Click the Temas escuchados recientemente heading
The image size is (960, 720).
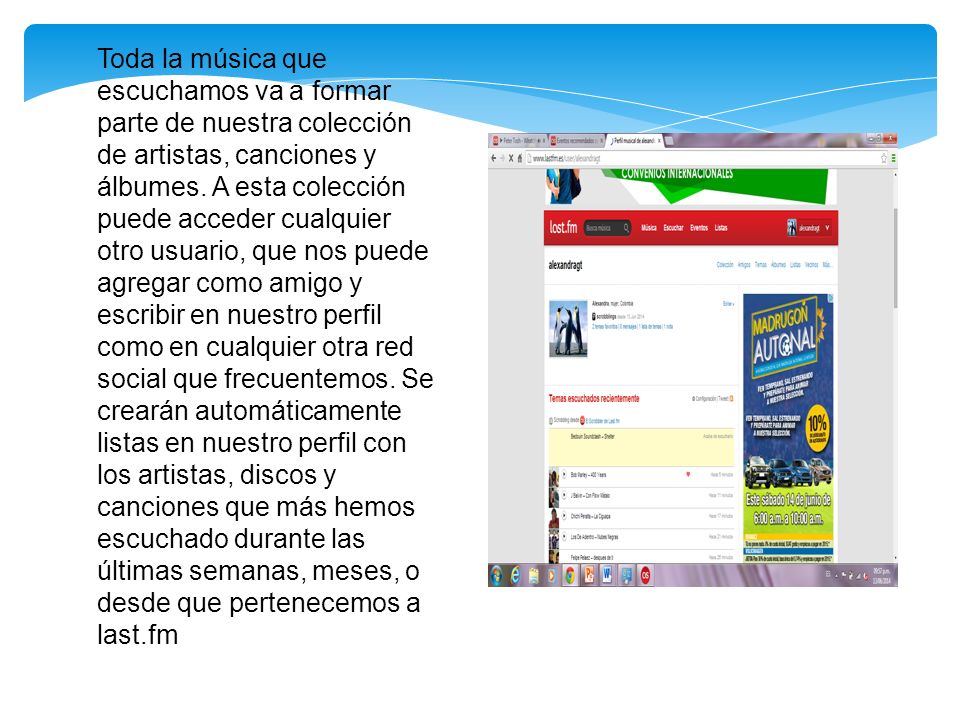click(593, 399)
